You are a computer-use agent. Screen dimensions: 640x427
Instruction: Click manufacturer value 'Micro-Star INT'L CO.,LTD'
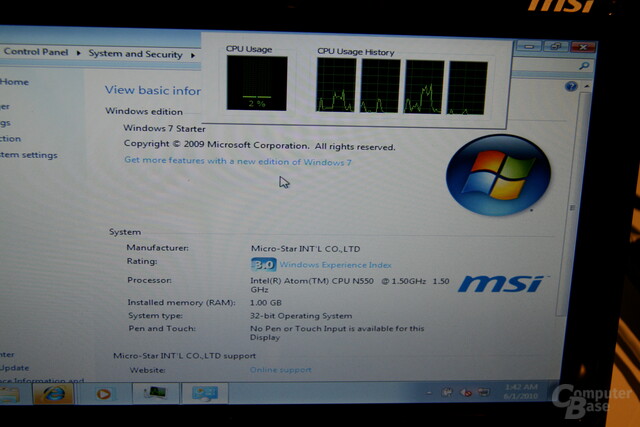point(305,249)
